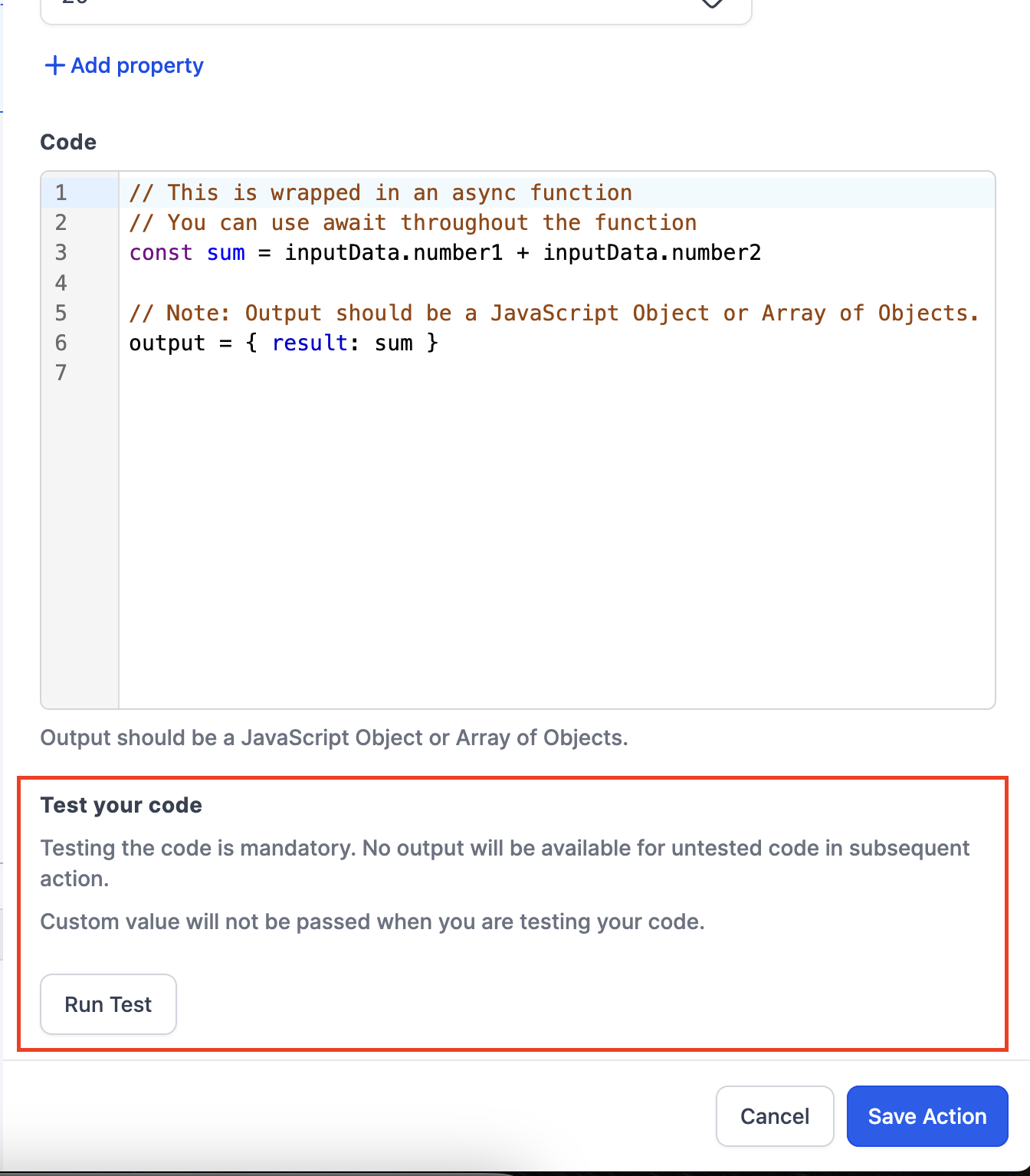The height and width of the screenshot is (1176, 1030).
Task: Click the Add property link text
Action: pyautogui.click(x=137, y=65)
